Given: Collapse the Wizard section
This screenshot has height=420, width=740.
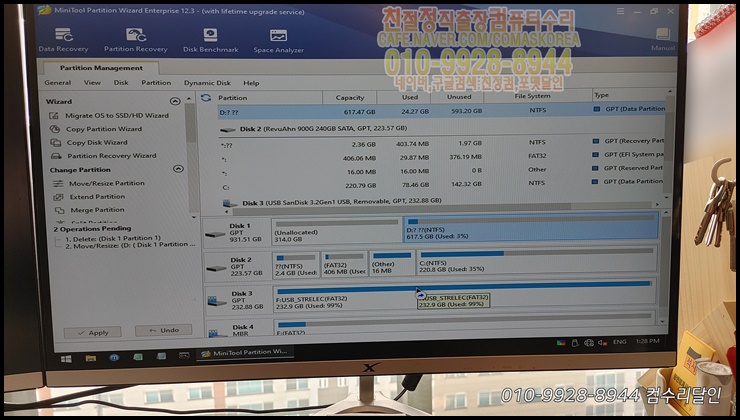Looking at the screenshot, I should coord(175,101).
